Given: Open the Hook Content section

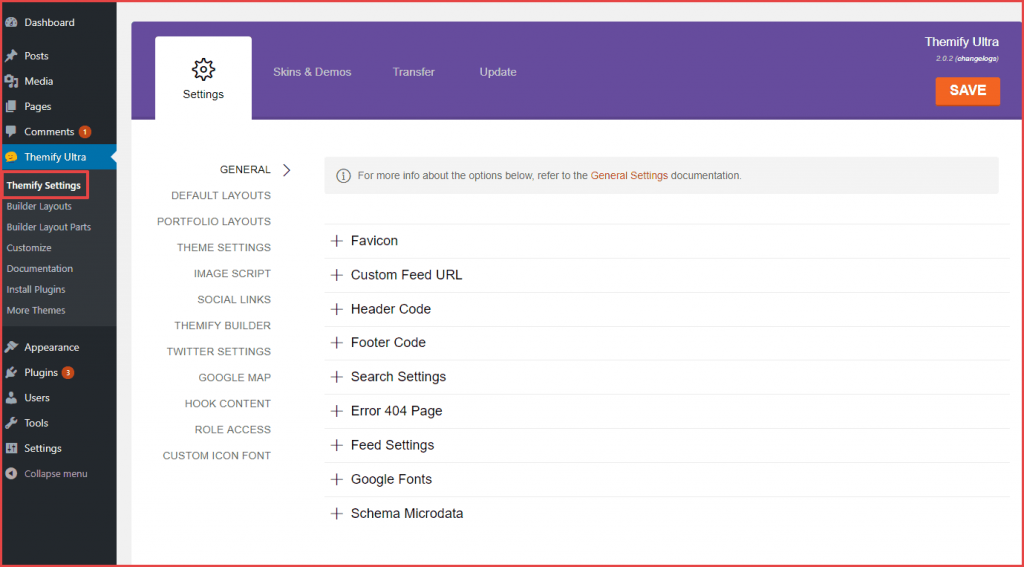Looking at the screenshot, I should click(227, 404).
